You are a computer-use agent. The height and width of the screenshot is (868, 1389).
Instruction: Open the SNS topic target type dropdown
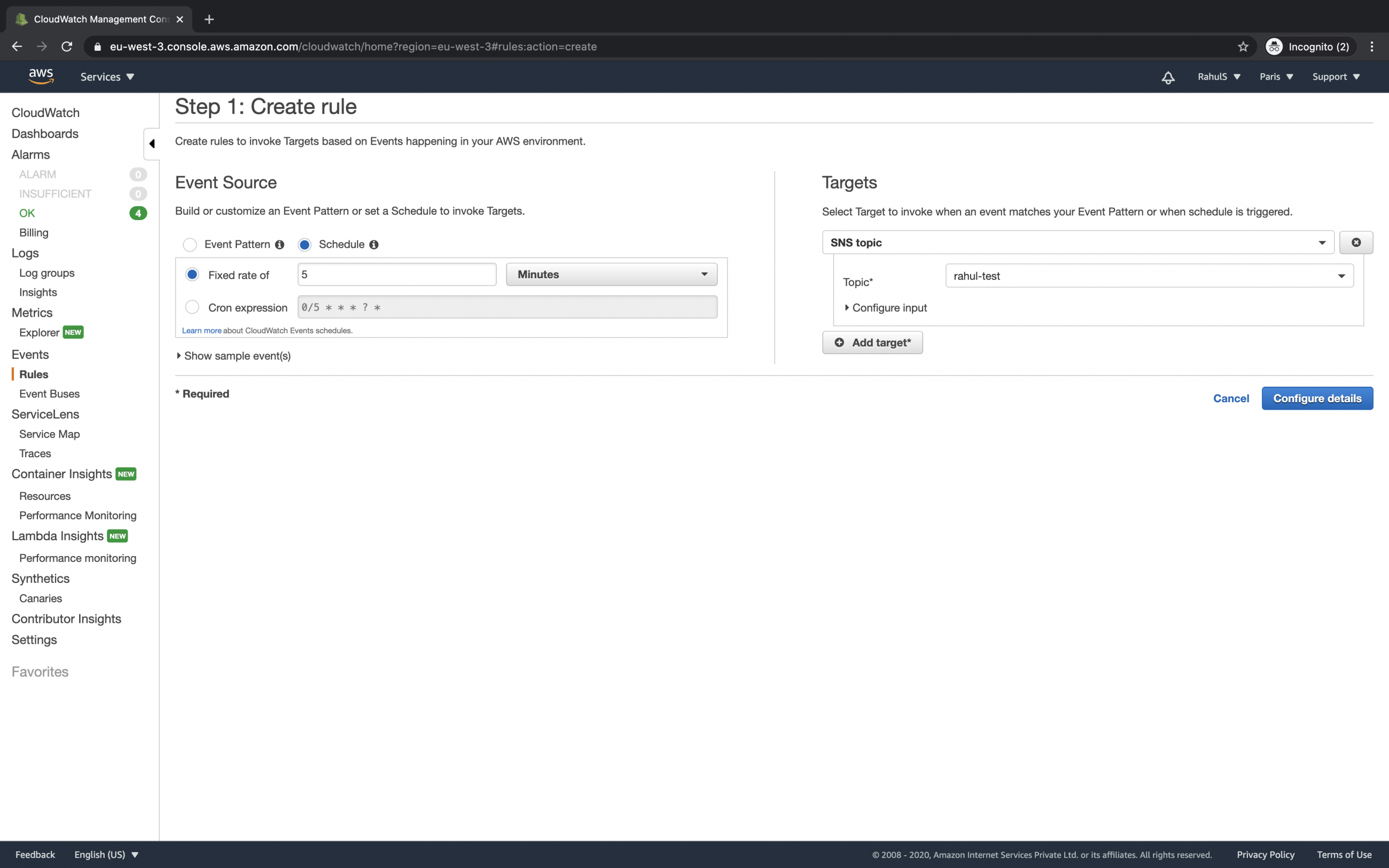pos(1078,243)
